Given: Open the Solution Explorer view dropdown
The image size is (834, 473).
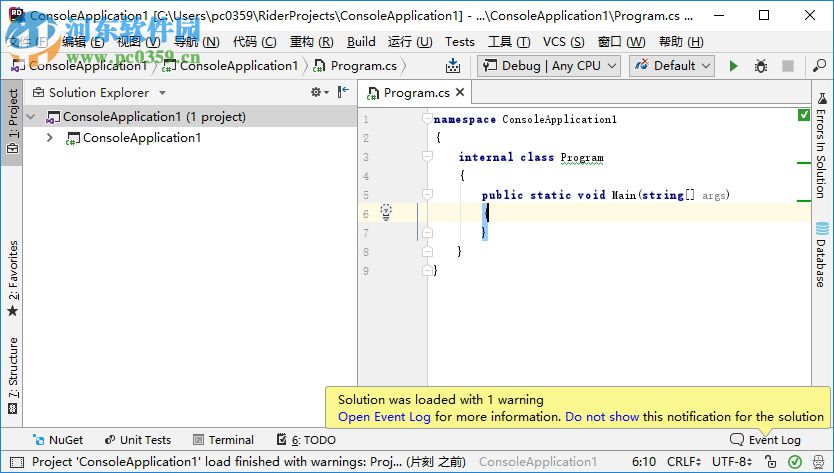Looking at the screenshot, I should tap(162, 93).
